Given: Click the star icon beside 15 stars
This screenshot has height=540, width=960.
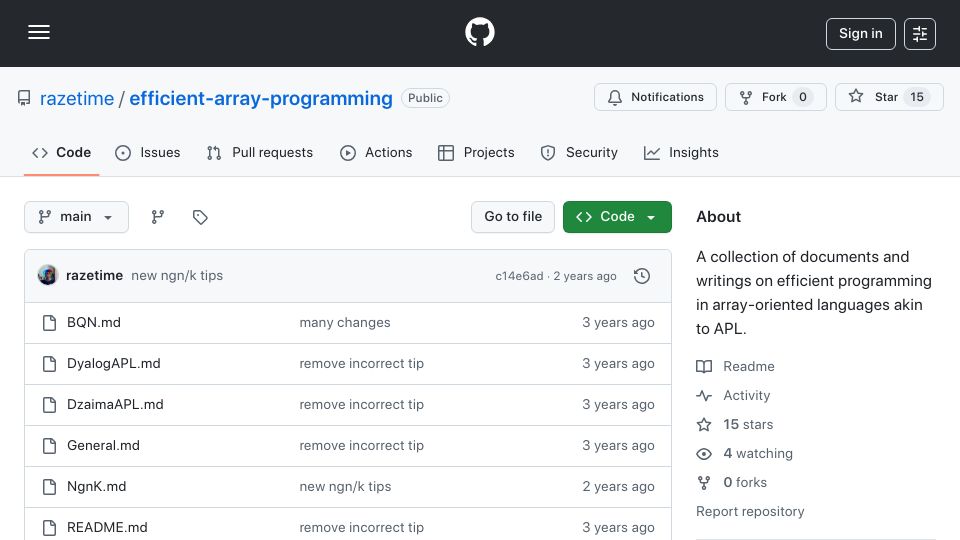Looking at the screenshot, I should pos(704,424).
